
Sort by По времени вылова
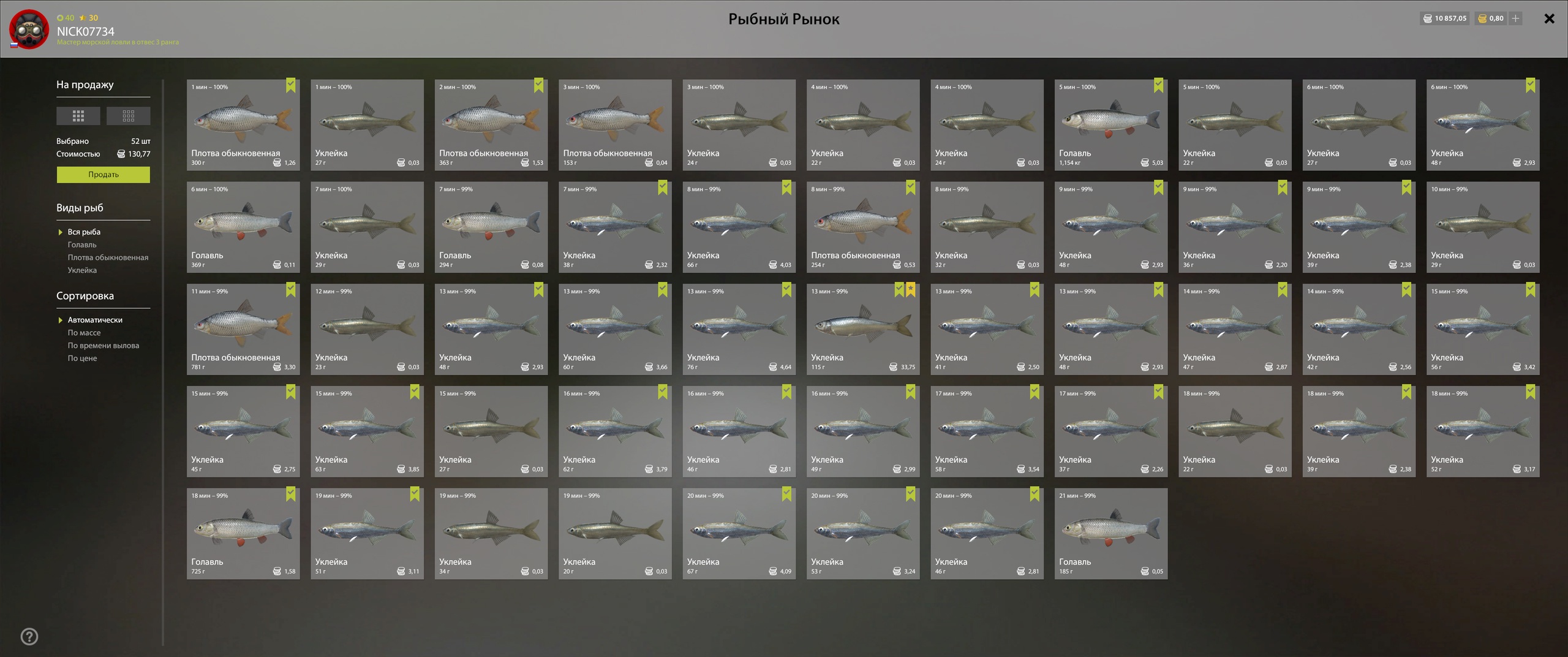pos(103,346)
